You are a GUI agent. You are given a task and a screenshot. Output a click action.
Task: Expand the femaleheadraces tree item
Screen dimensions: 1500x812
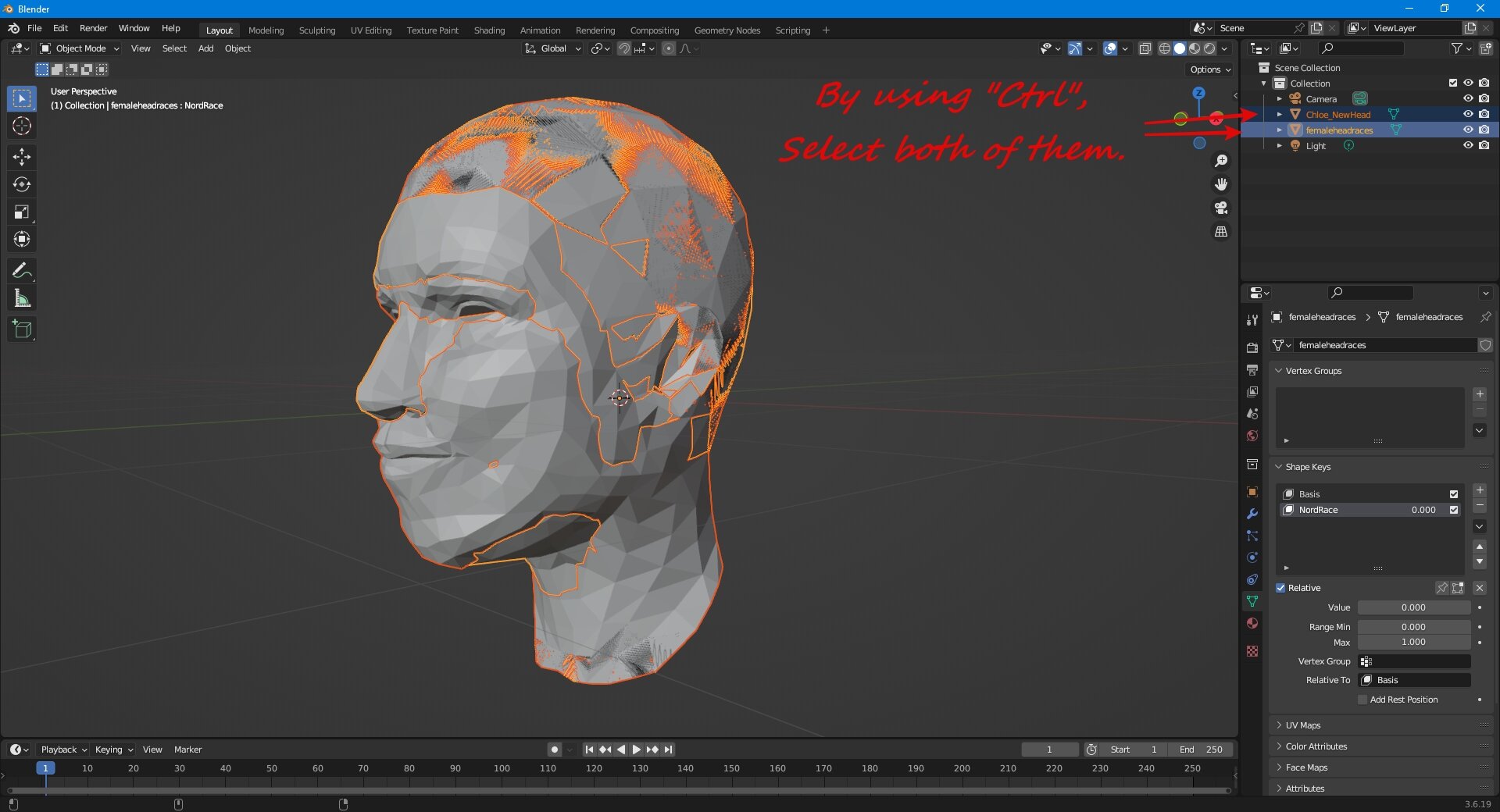coord(1280,130)
